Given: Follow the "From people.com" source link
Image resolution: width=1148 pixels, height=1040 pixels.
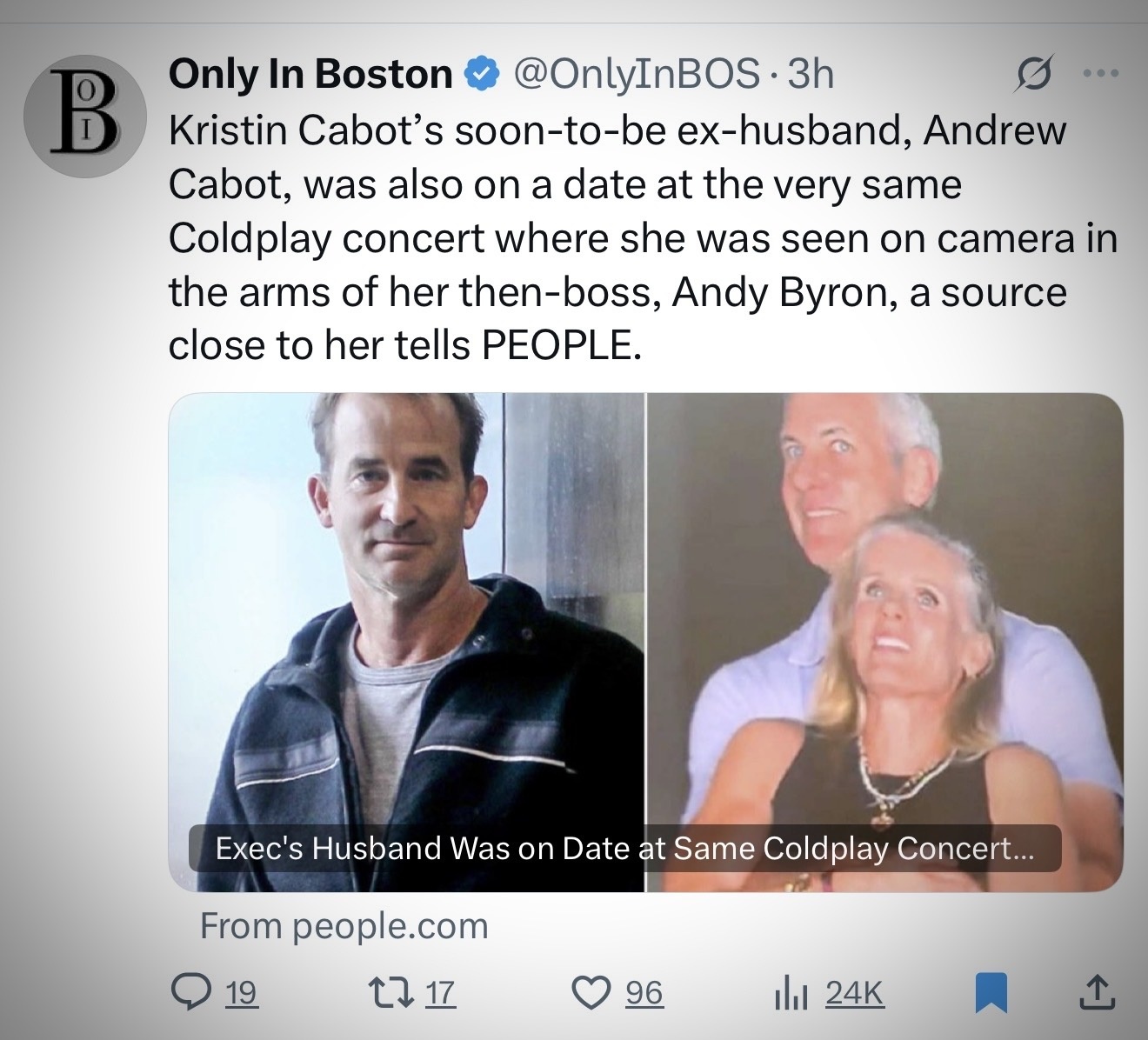Looking at the screenshot, I should pyautogui.click(x=344, y=925).
